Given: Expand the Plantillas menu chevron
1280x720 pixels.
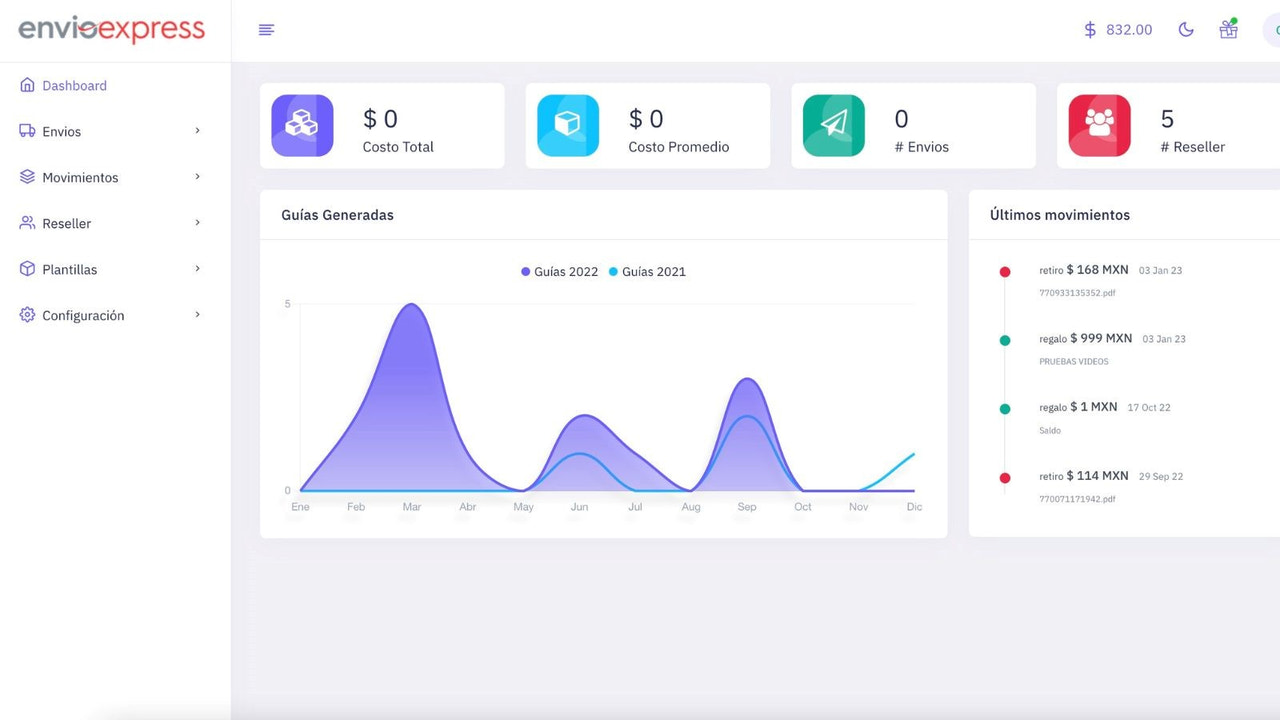Looking at the screenshot, I should click(x=197, y=269).
